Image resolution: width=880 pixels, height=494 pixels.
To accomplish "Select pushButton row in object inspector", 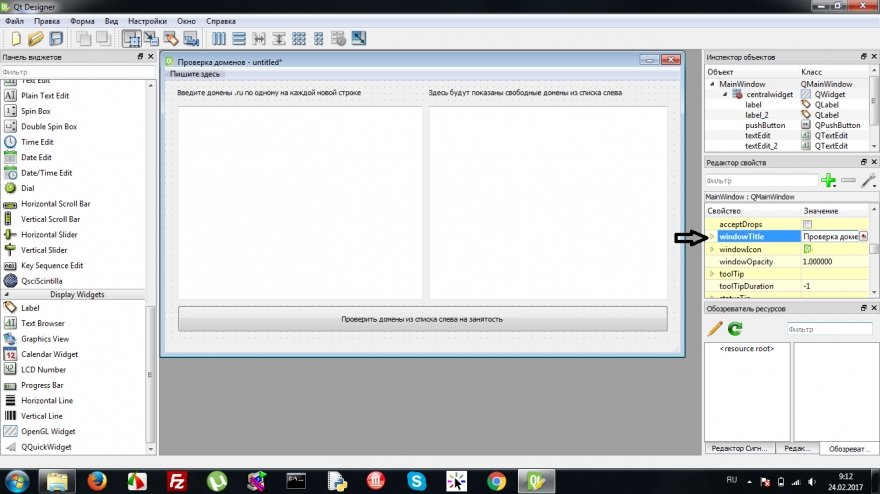I will [x=787, y=125].
